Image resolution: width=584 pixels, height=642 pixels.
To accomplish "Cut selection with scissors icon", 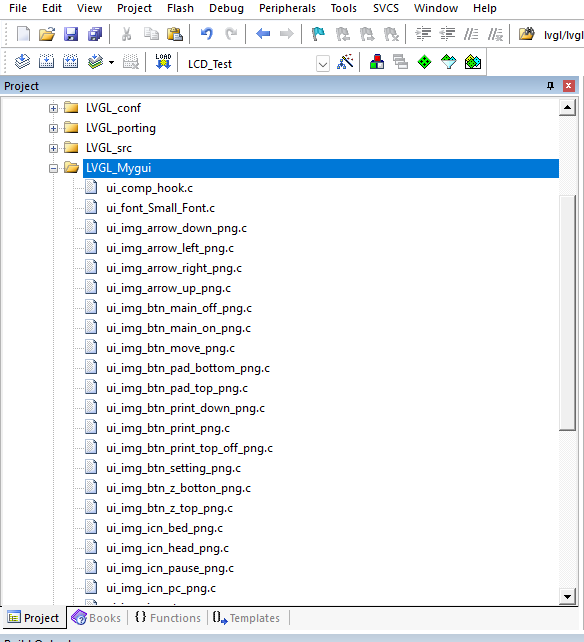I will coord(127,34).
